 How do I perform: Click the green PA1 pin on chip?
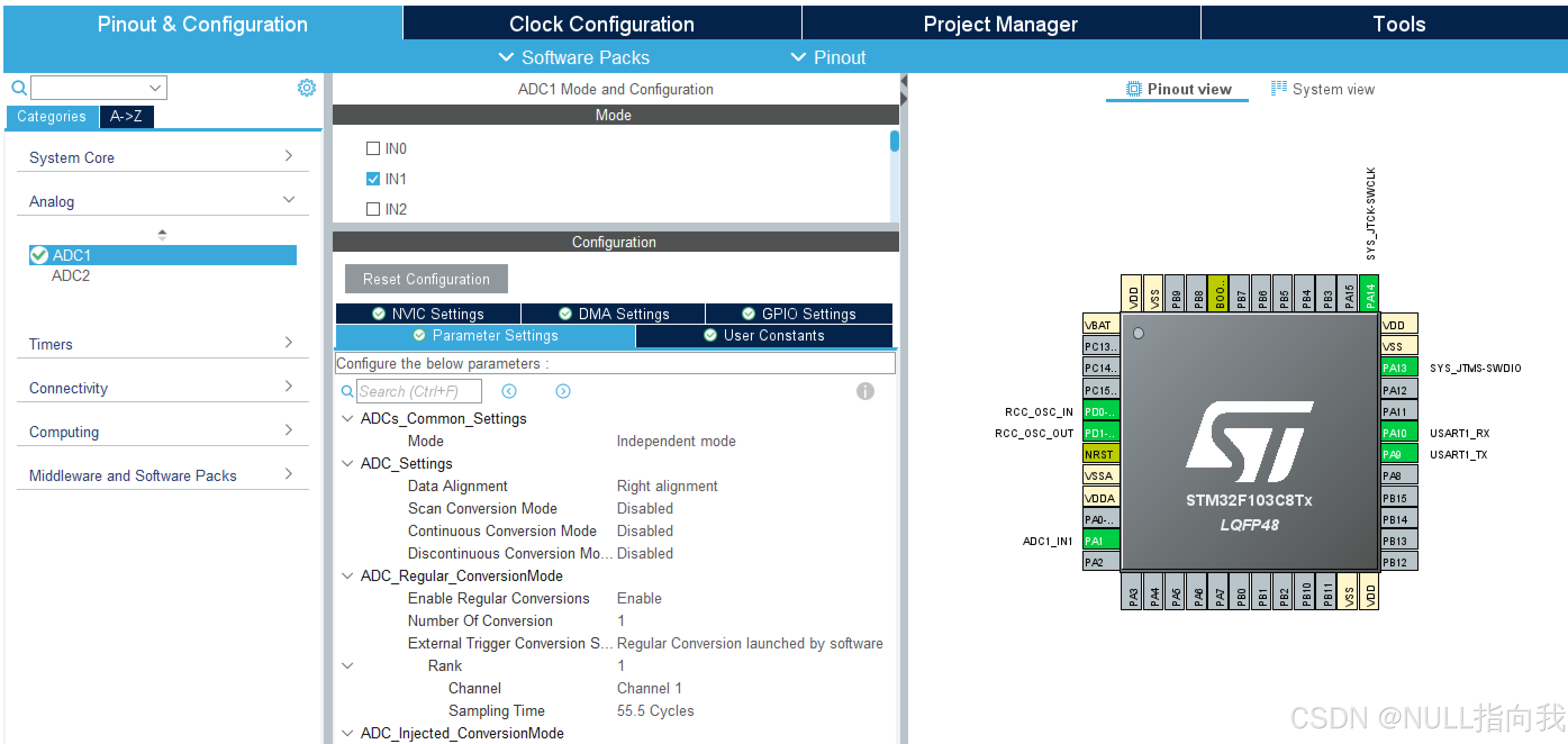coord(1100,541)
